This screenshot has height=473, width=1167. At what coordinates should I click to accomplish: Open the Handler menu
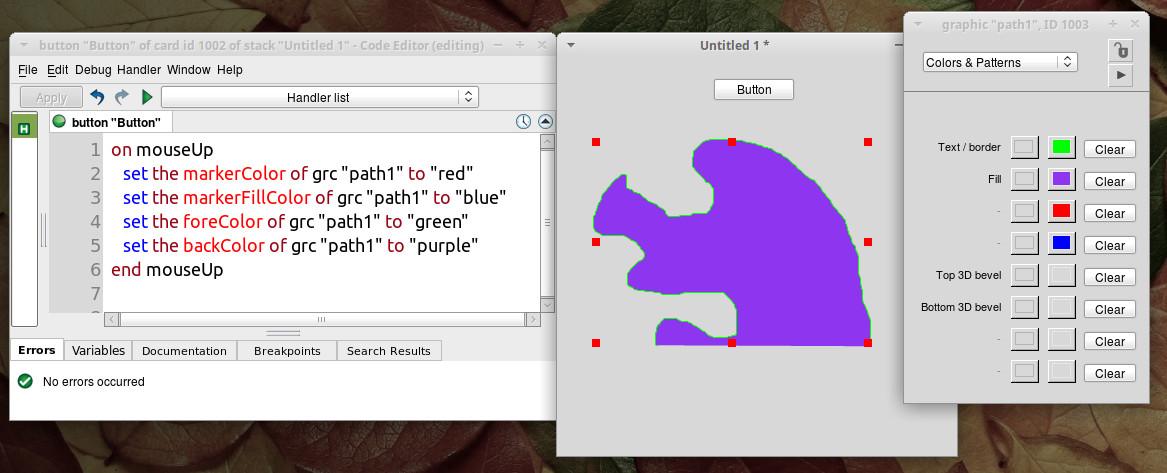(138, 70)
